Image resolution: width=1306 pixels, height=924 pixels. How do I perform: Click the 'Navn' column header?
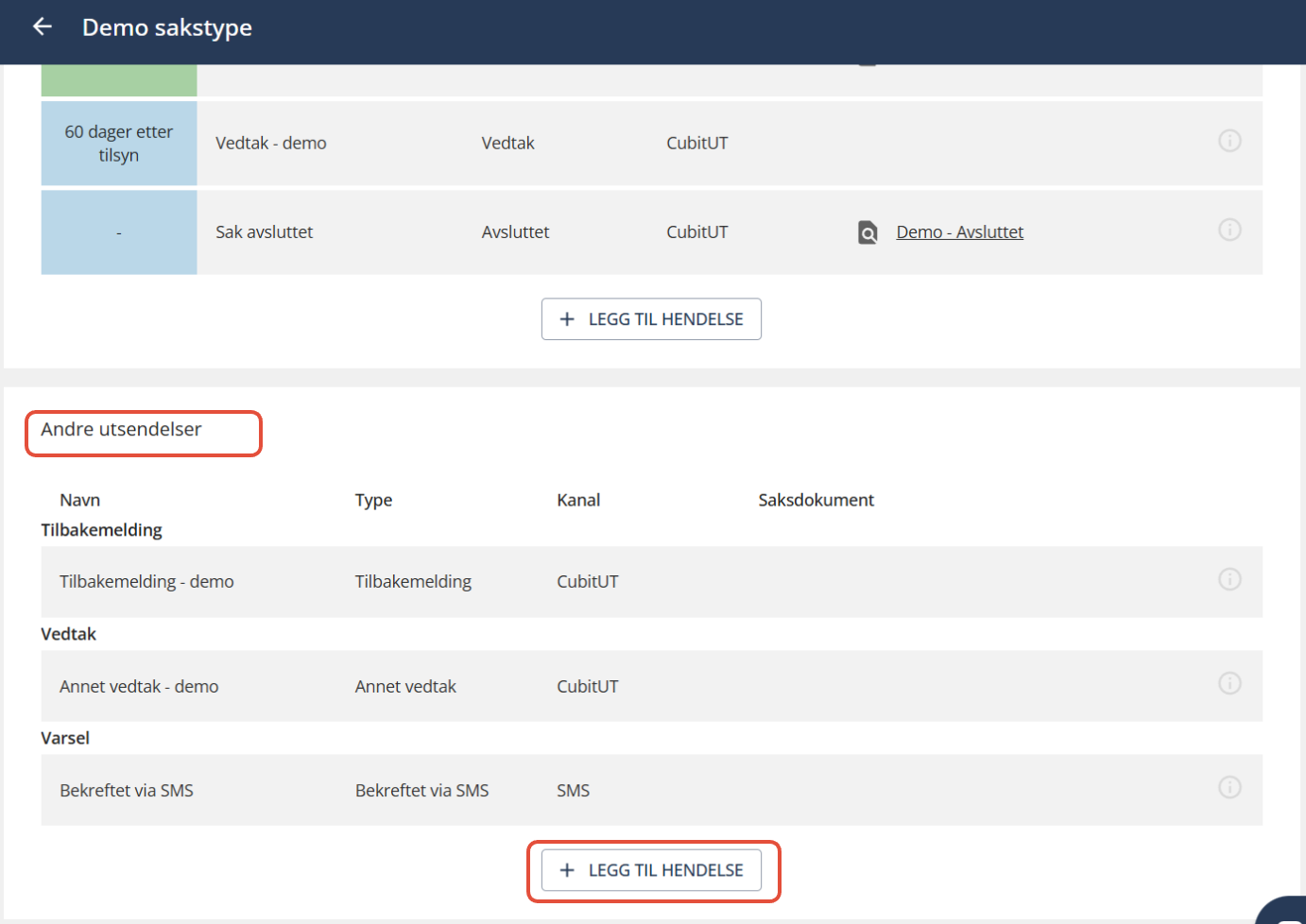tap(80, 500)
